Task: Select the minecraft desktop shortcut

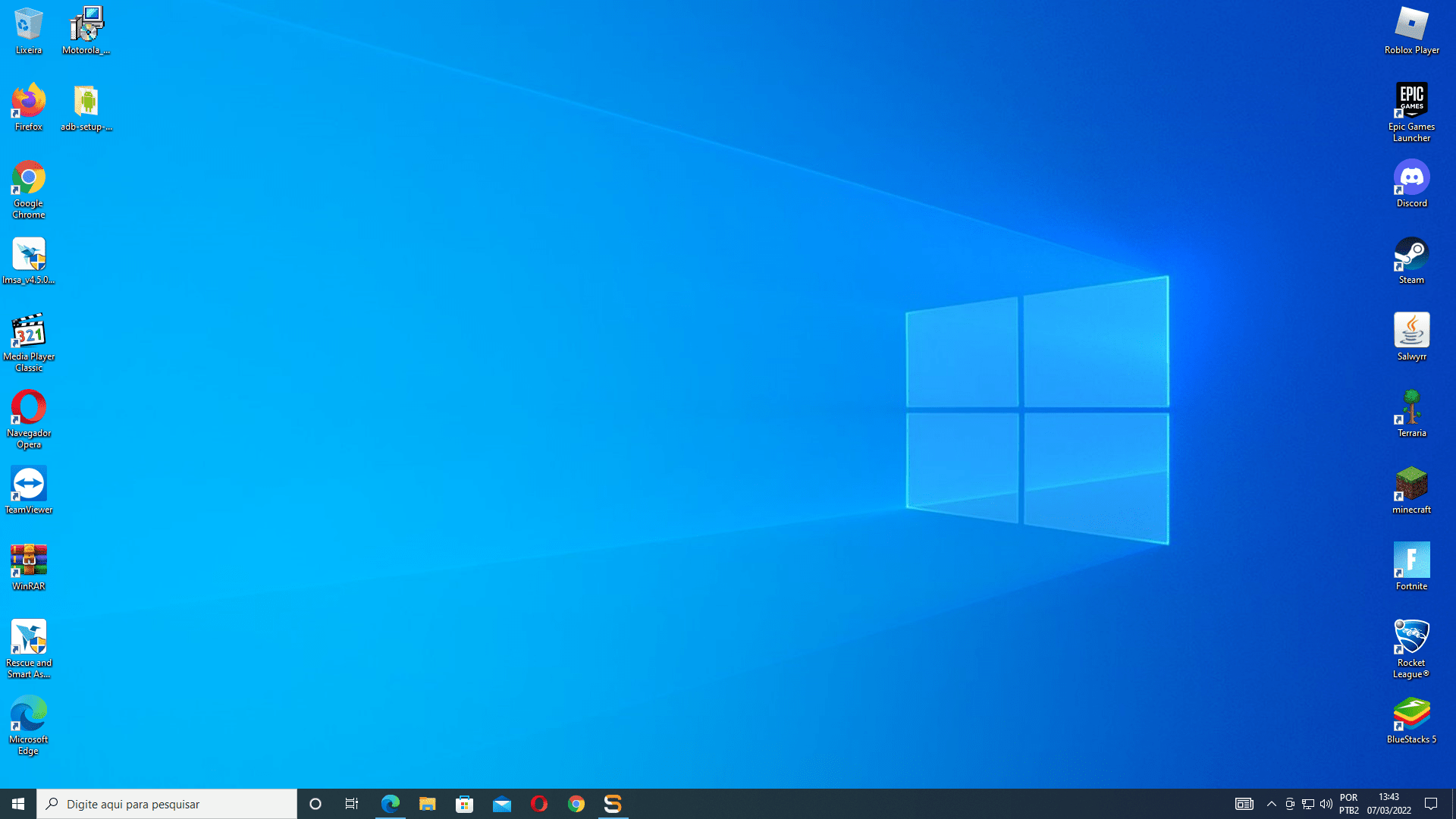Action: pyautogui.click(x=1411, y=491)
